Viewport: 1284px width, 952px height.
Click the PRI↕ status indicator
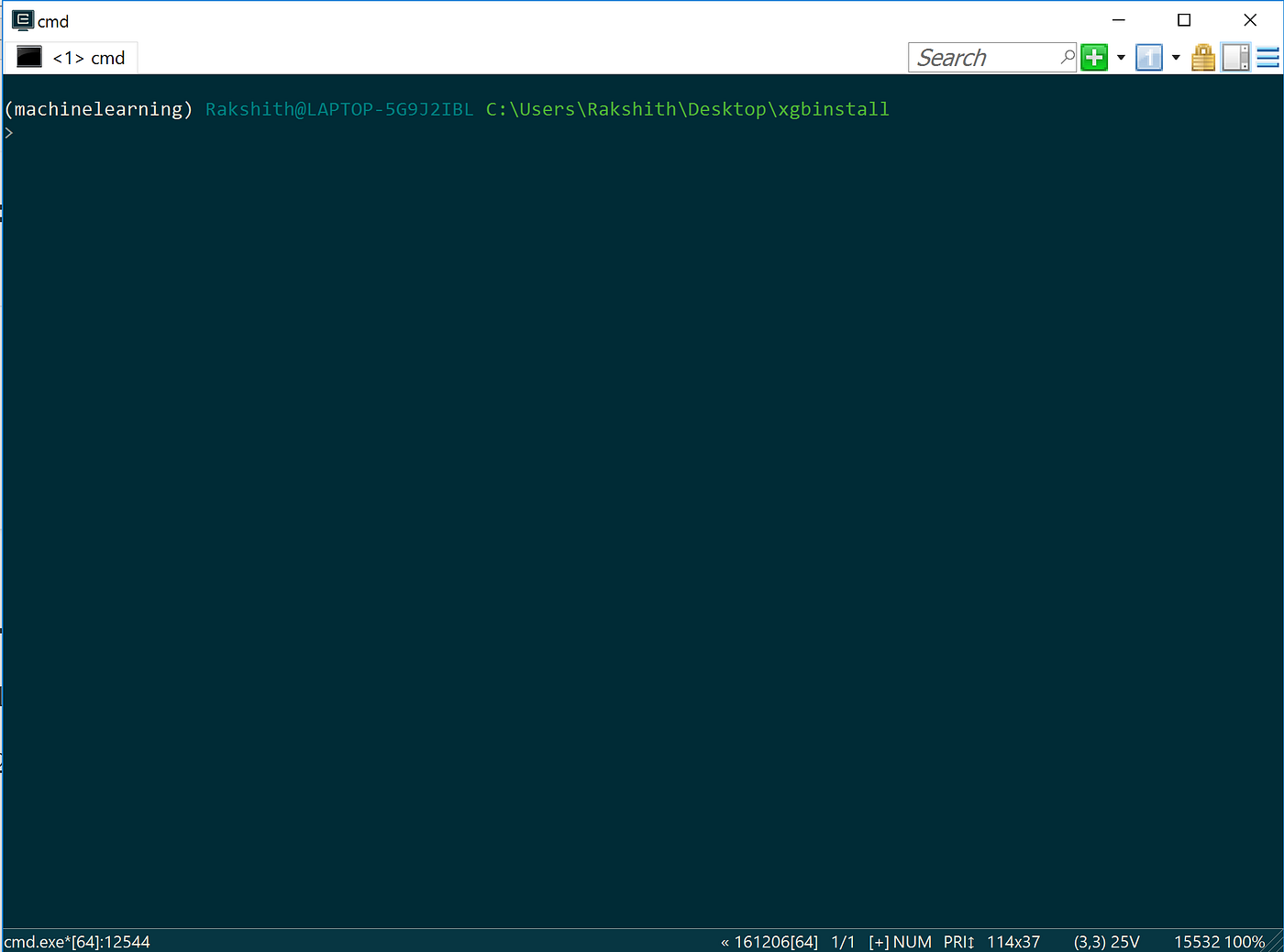[959, 942]
